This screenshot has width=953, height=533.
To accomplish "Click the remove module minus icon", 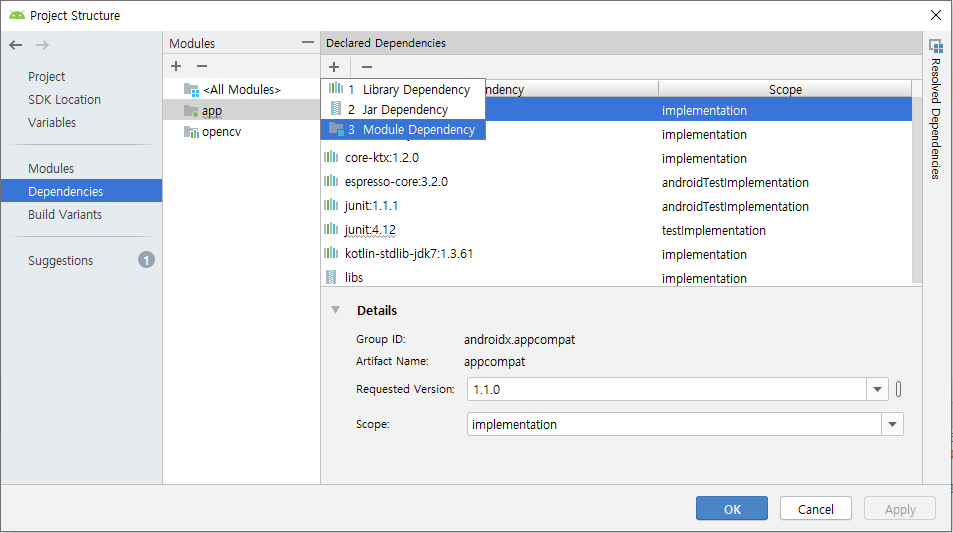I will point(201,66).
